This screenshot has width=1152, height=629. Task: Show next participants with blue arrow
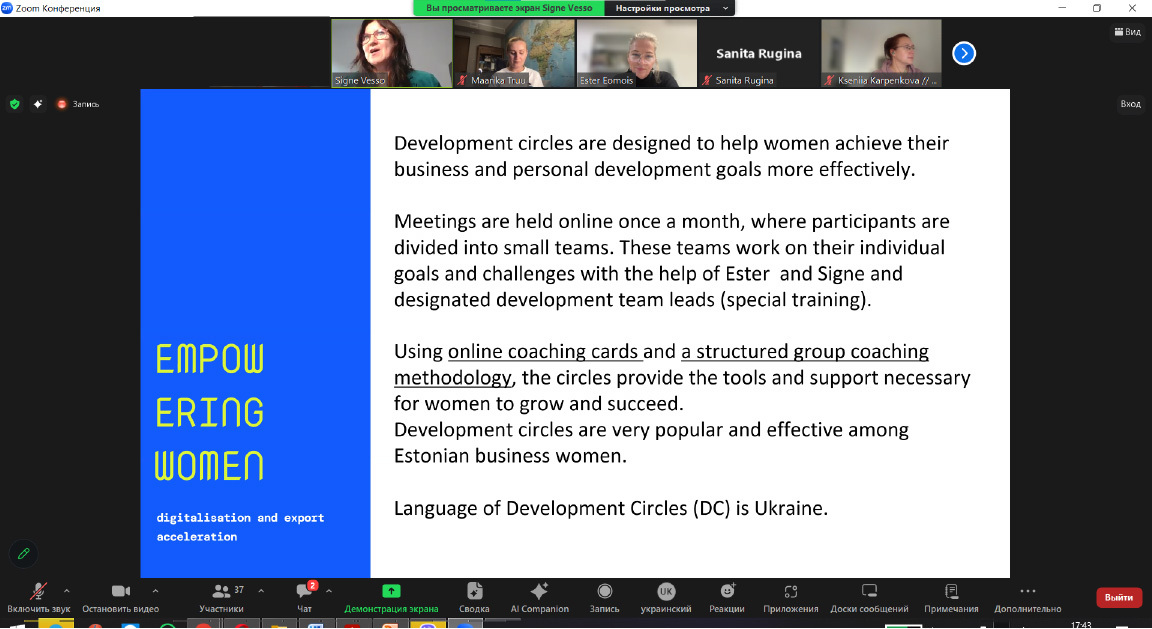(964, 54)
